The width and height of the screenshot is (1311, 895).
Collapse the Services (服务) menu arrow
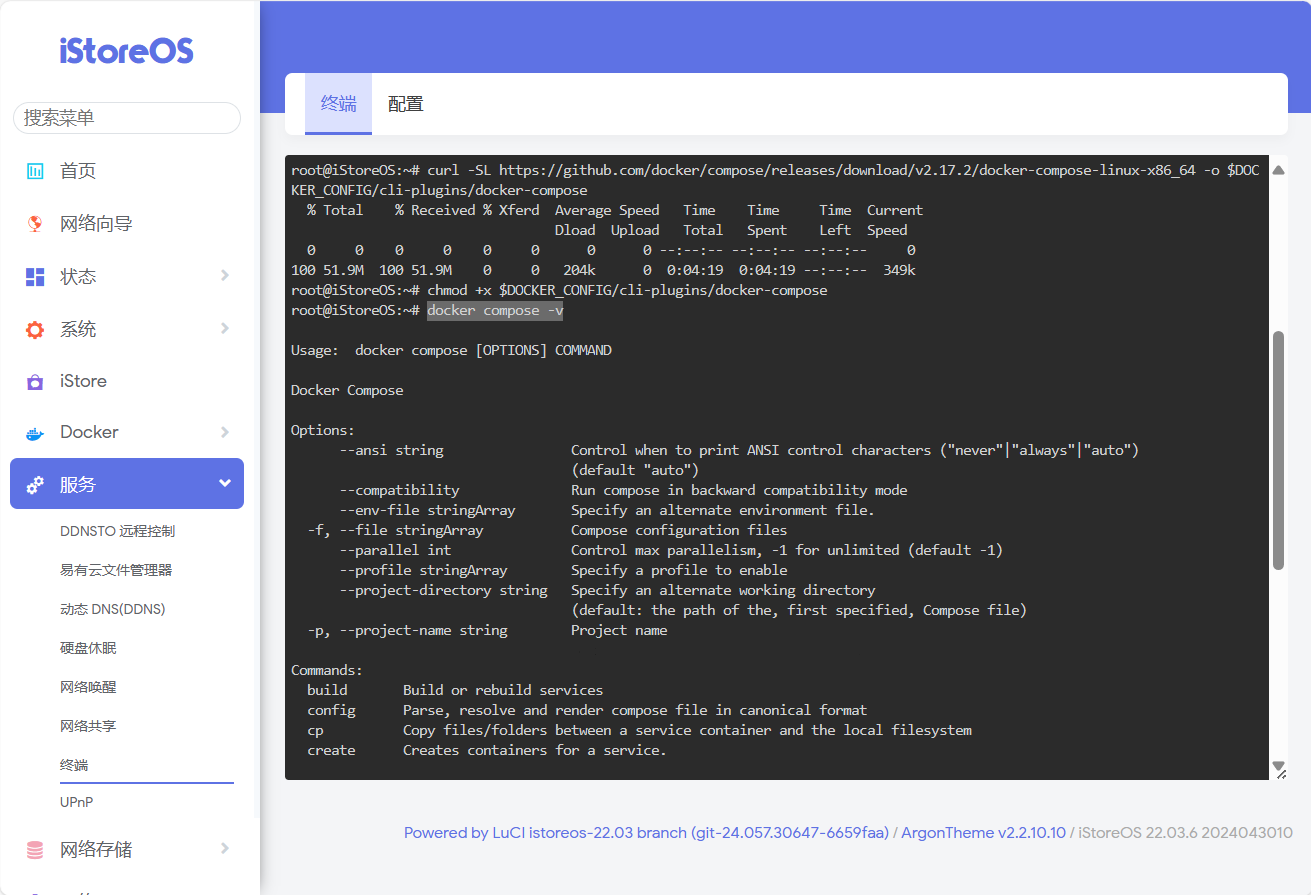(224, 484)
